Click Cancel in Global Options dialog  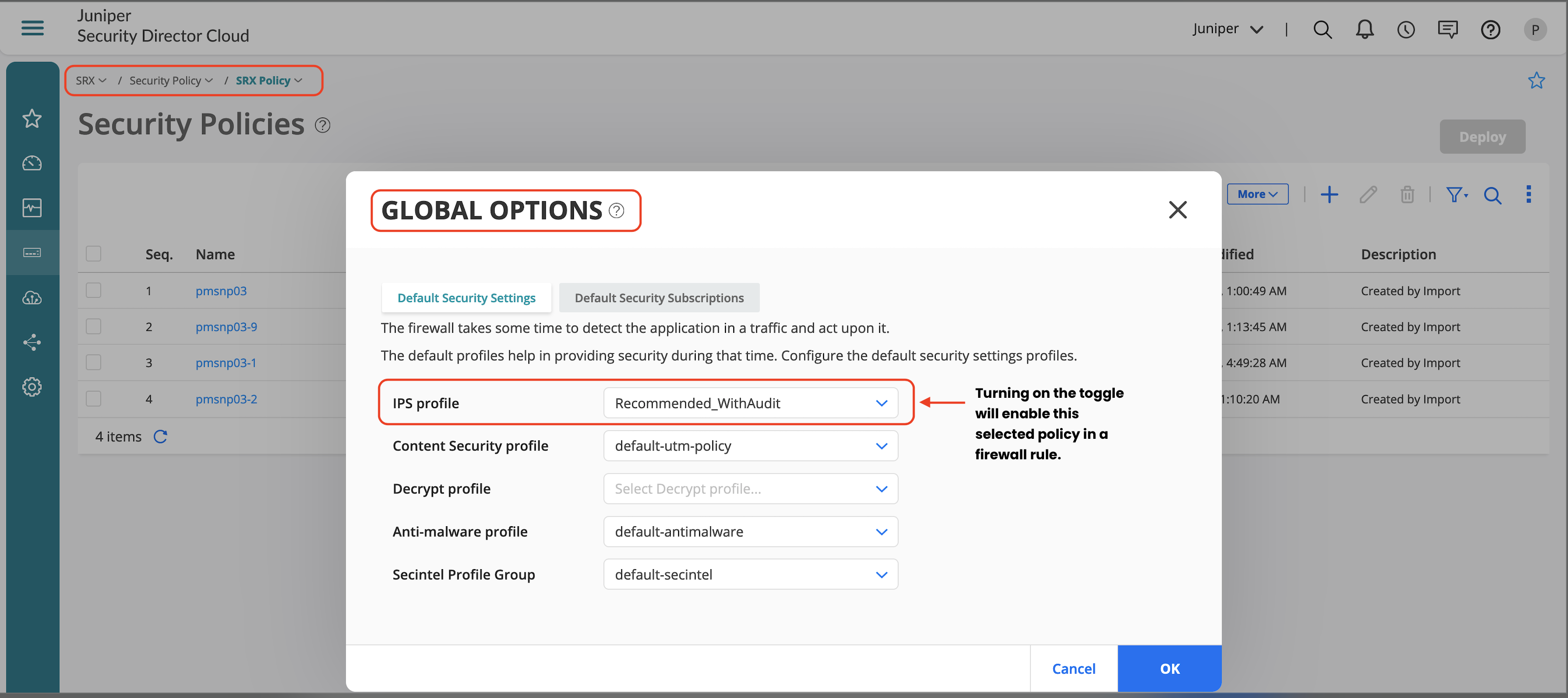[x=1073, y=668]
